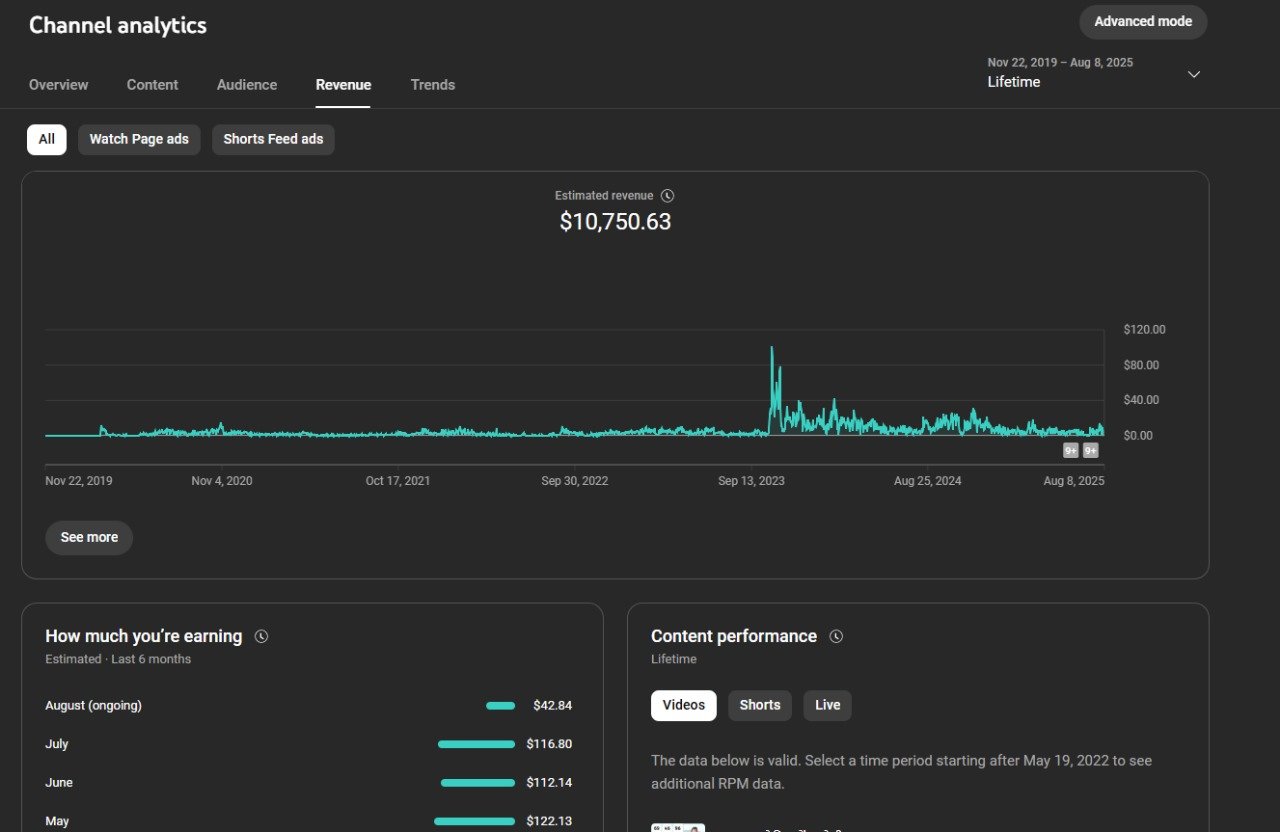Filter revenue by Watch Page ads
The height and width of the screenshot is (832, 1280).
(139, 139)
